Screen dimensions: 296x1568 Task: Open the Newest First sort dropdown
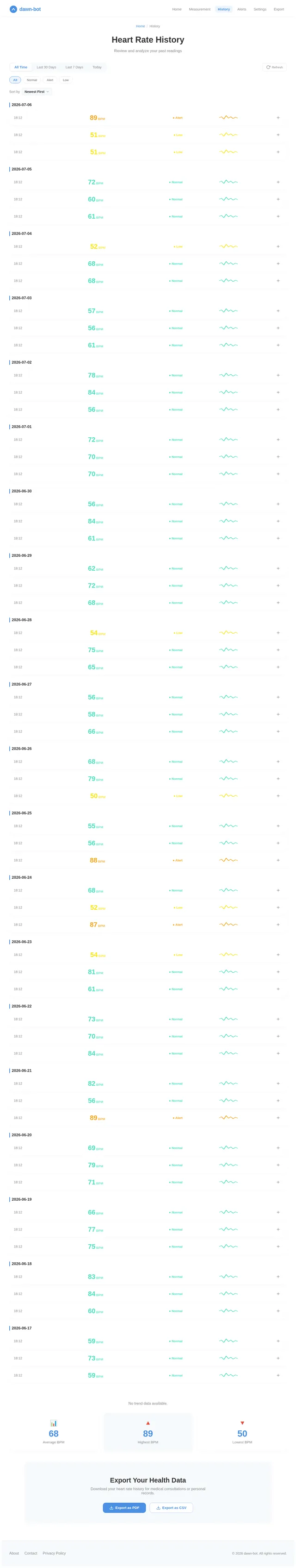pos(37,92)
